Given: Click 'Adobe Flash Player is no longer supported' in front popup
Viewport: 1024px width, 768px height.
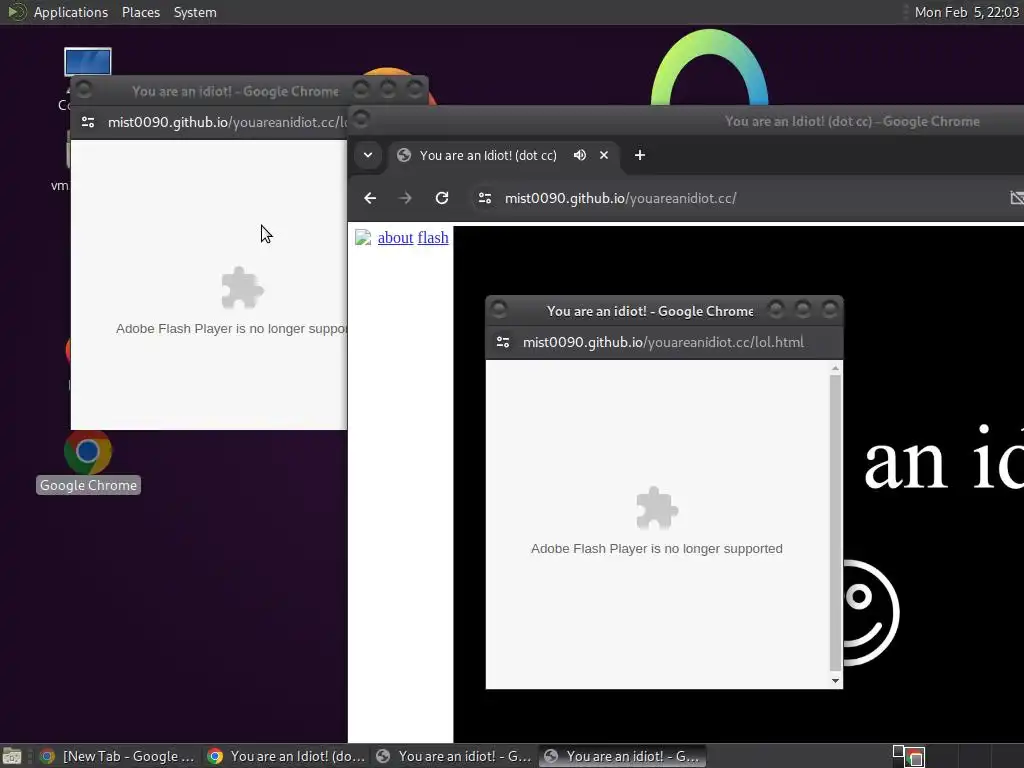Looking at the screenshot, I should point(656,549).
